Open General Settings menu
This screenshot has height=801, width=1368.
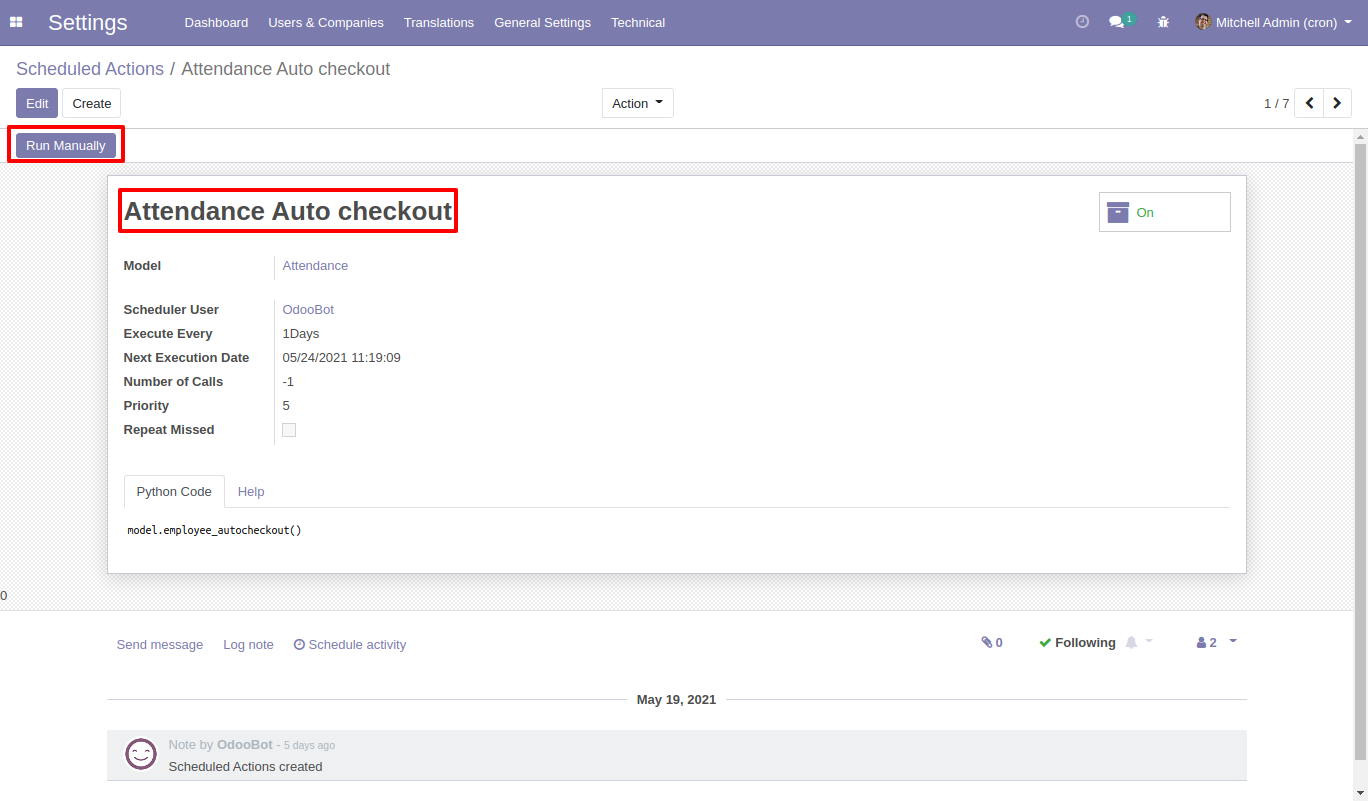click(542, 22)
